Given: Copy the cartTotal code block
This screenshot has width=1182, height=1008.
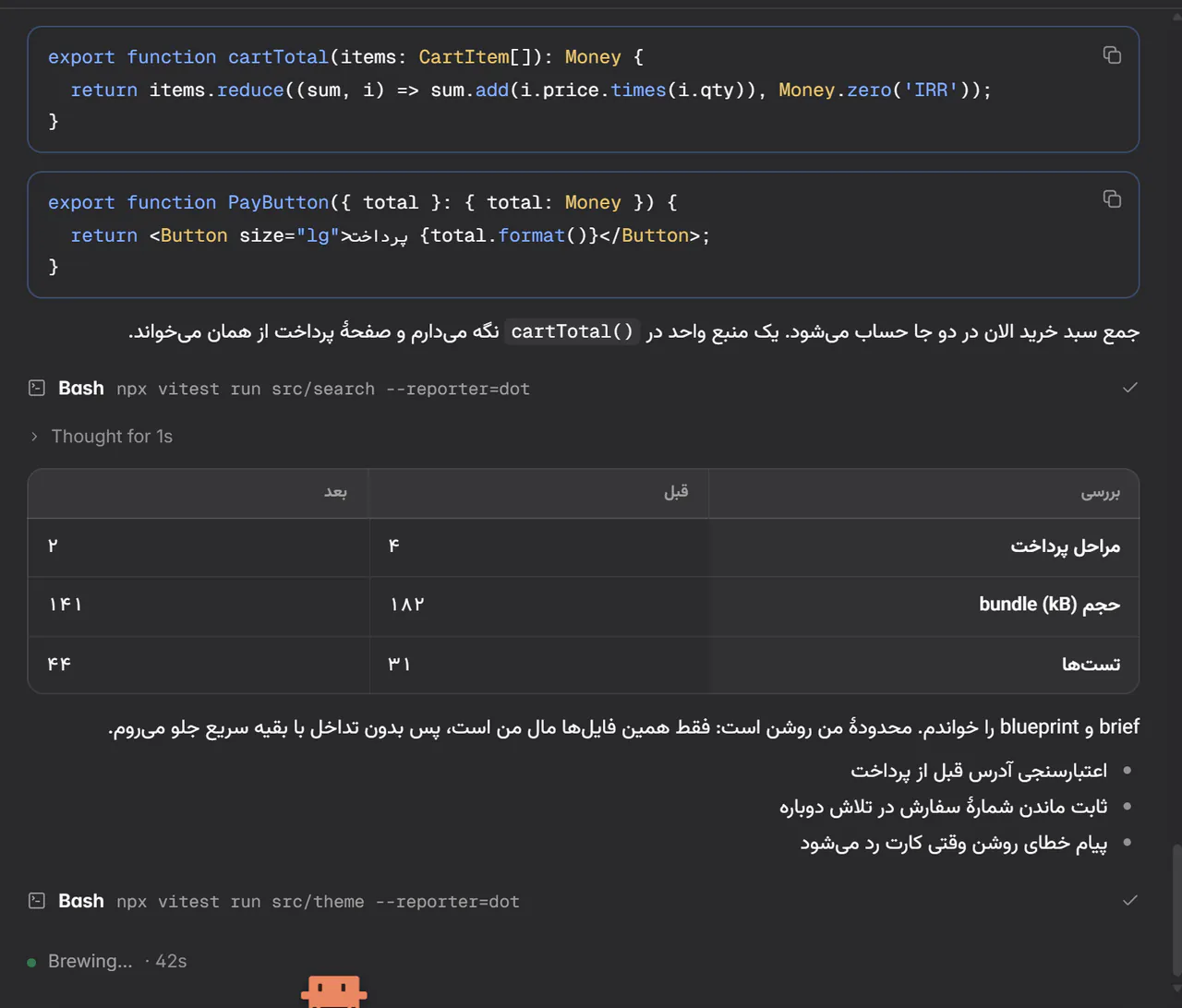Looking at the screenshot, I should coord(1112,55).
